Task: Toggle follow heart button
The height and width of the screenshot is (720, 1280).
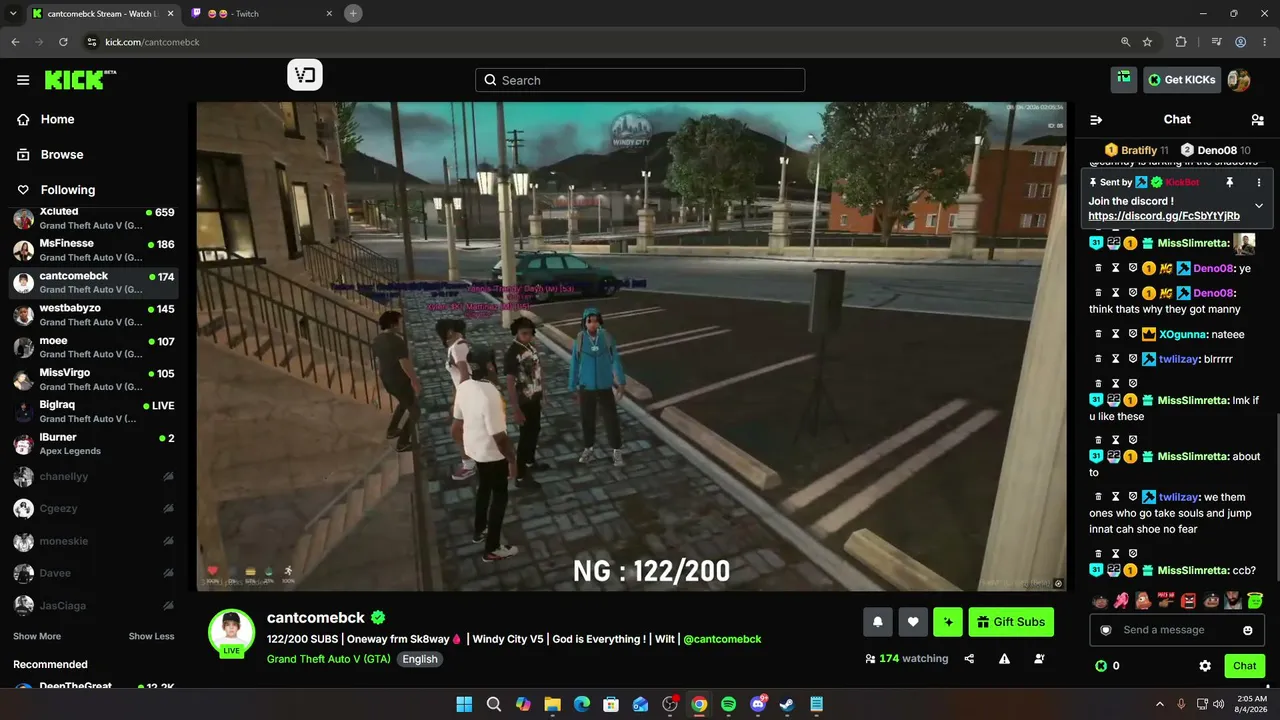Action: (x=913, y=622)
